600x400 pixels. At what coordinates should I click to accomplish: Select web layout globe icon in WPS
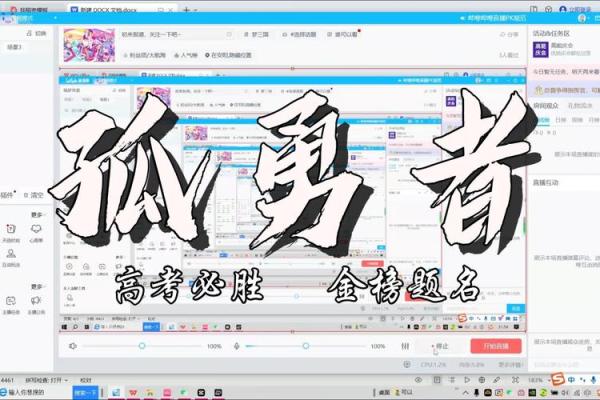pyautogui.click(x=482, y=380)
